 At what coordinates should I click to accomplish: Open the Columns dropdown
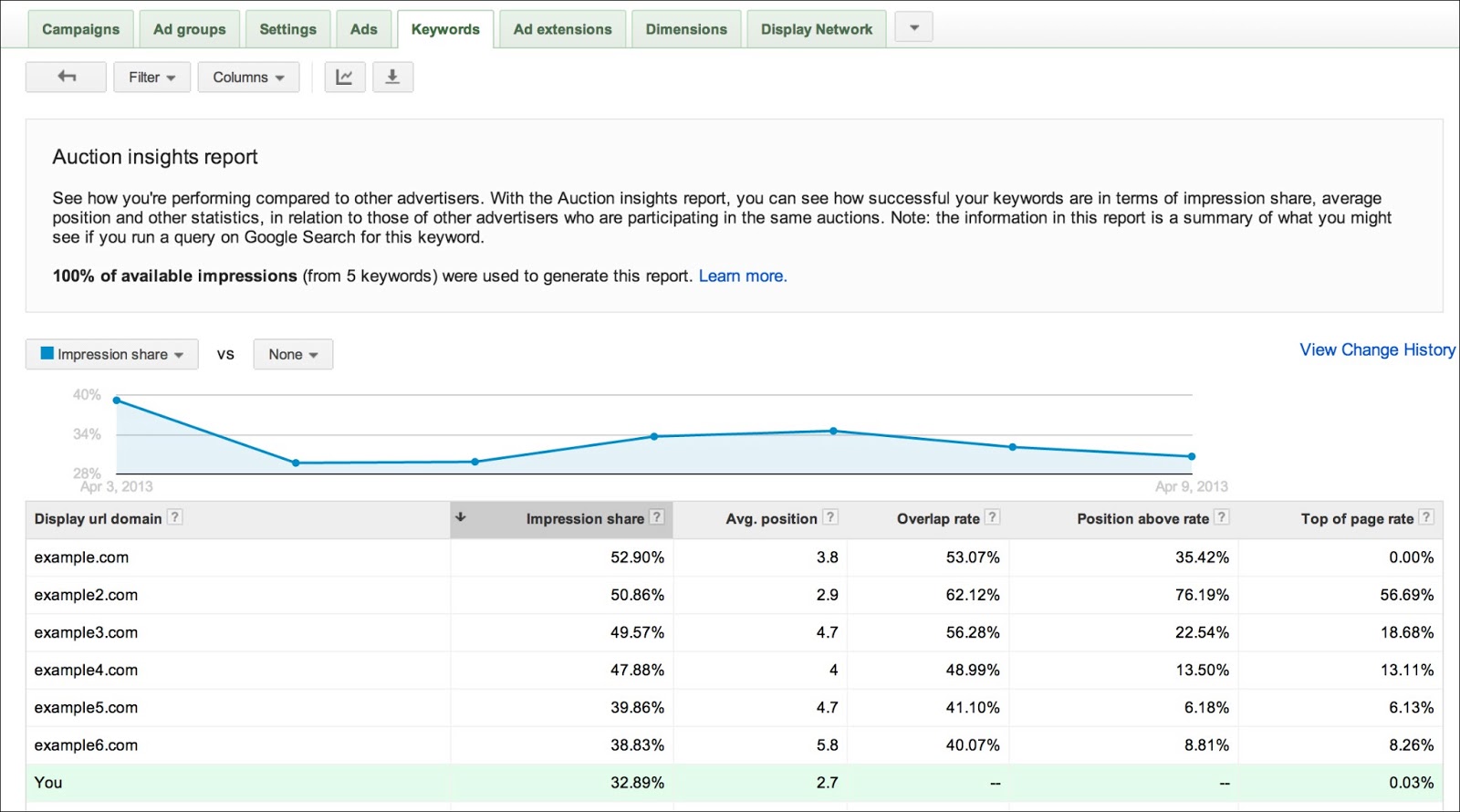click(x=248, y=77)
